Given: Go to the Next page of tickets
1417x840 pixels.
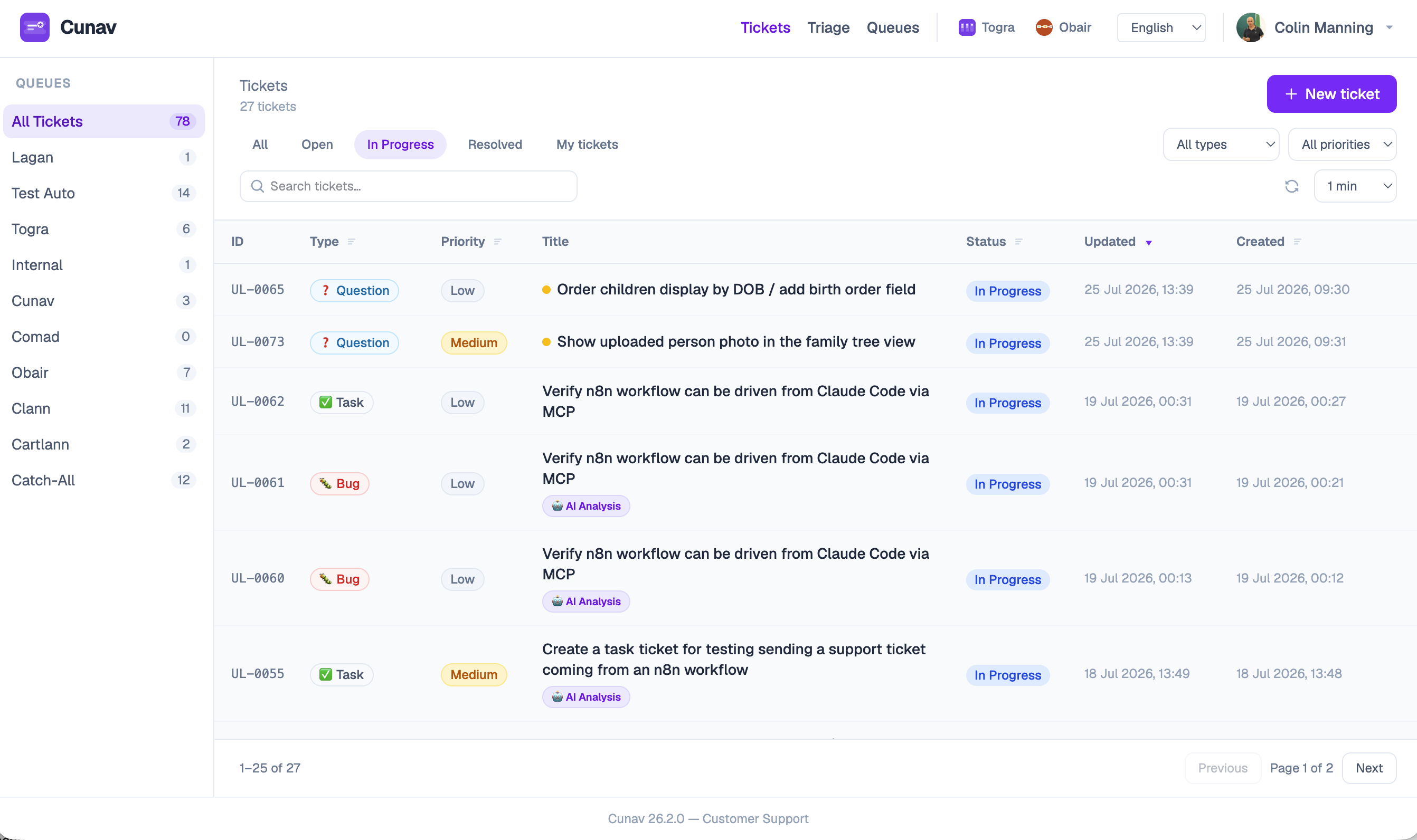Looking at the screenshot, I should (x=1369, y=768).
